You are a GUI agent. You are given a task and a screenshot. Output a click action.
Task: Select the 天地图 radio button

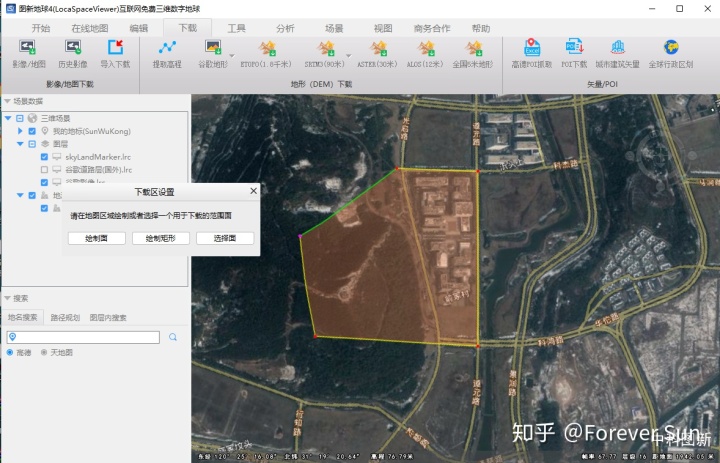44,352
